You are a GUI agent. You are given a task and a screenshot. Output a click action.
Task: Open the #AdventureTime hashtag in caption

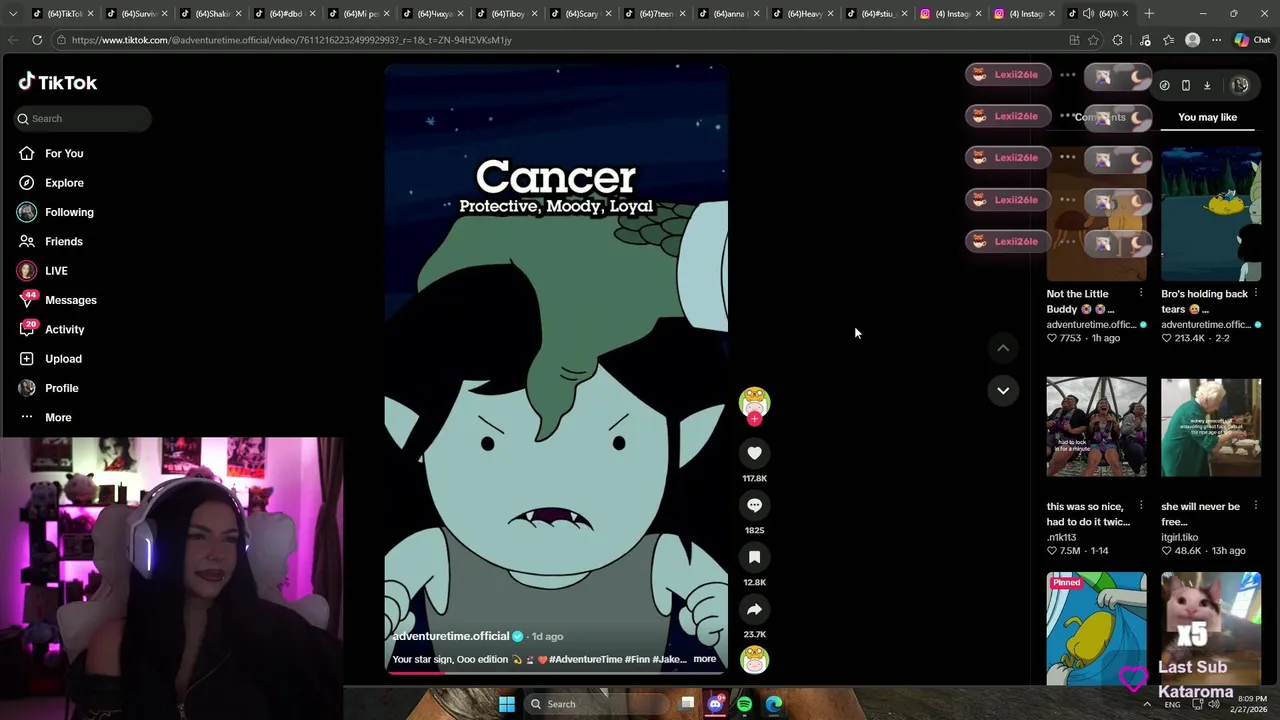coord(585,659)
